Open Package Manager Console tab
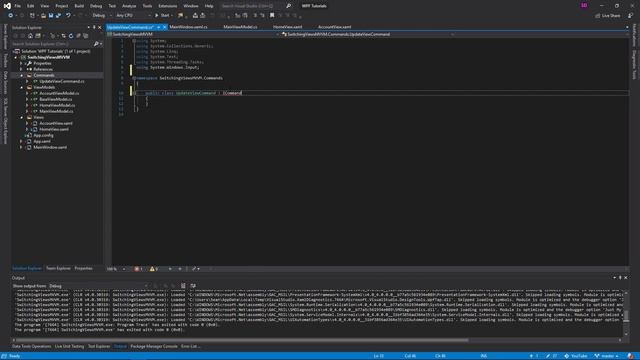Viewport: 640px width, 360px height. click(154, 346)
